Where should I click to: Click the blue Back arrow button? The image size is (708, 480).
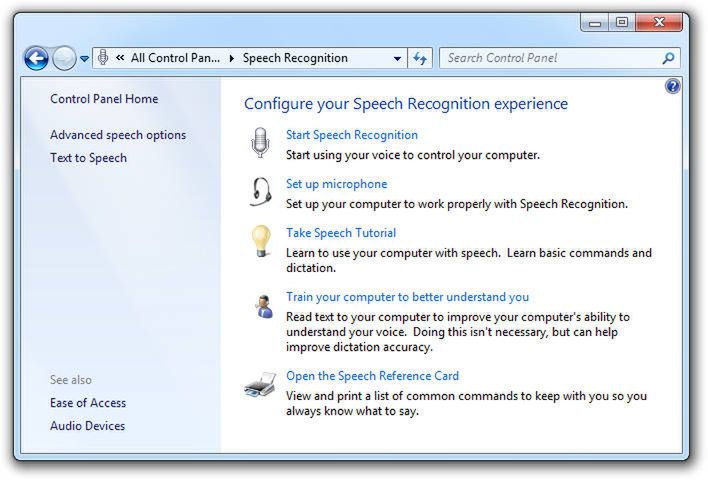pos(36,58)
